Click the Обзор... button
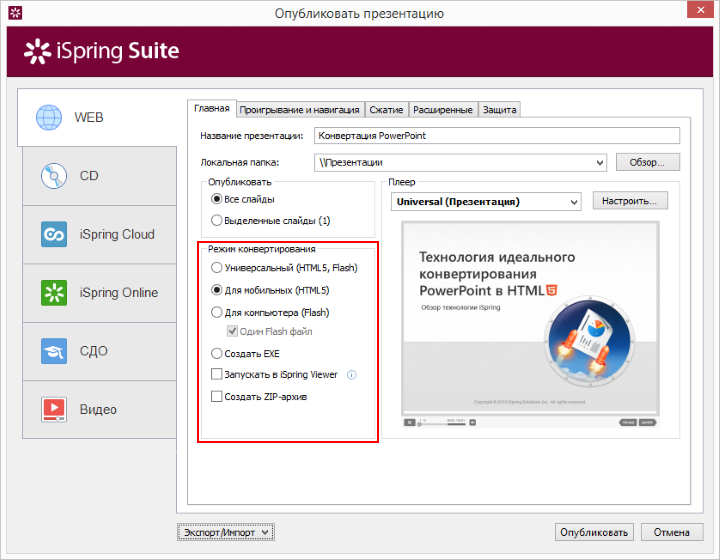The image size is (720, 560). pos(647,162)
